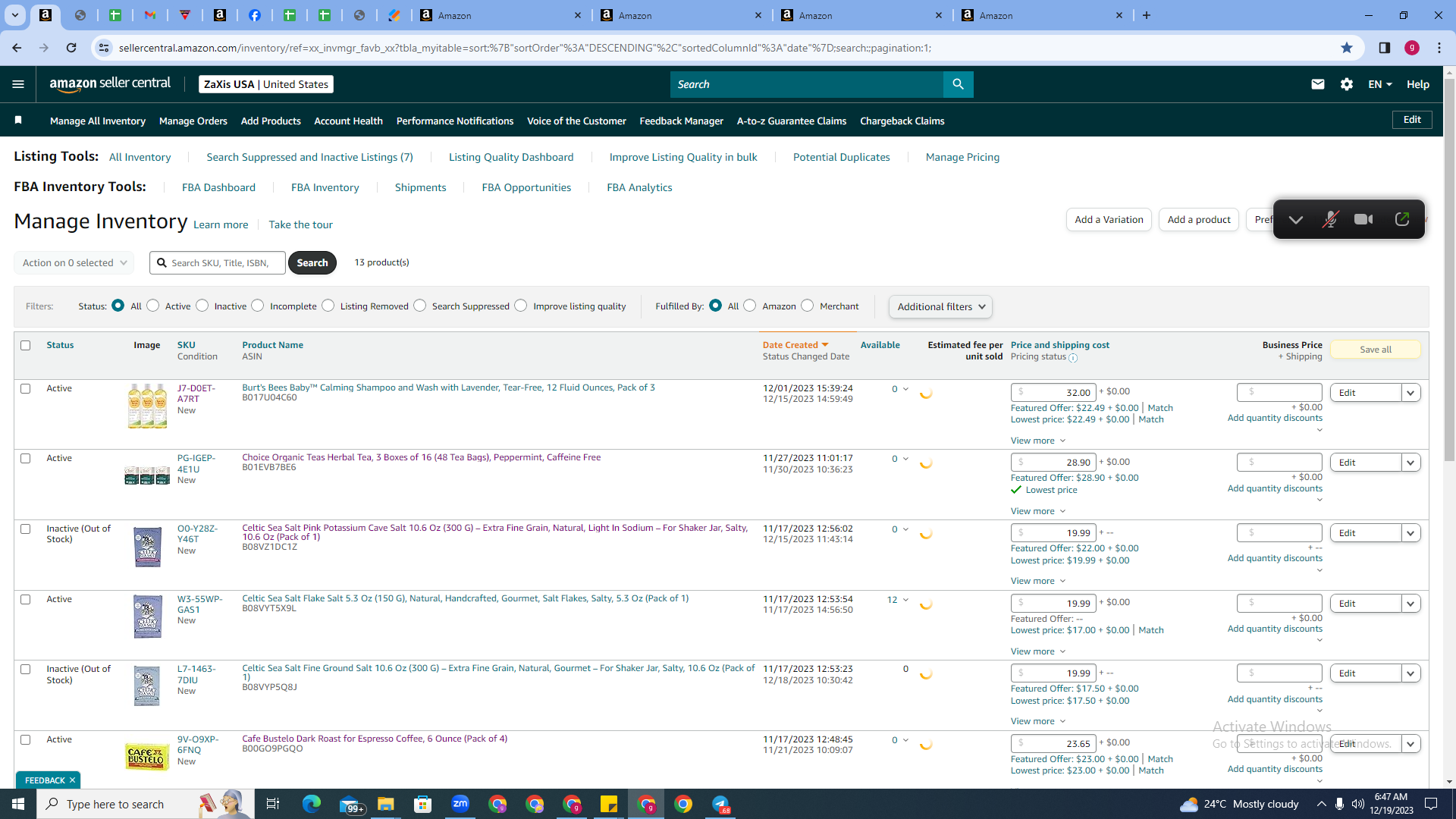1456x819 pixels.
Task: Click the Save all button
Action: [1376, 350]
